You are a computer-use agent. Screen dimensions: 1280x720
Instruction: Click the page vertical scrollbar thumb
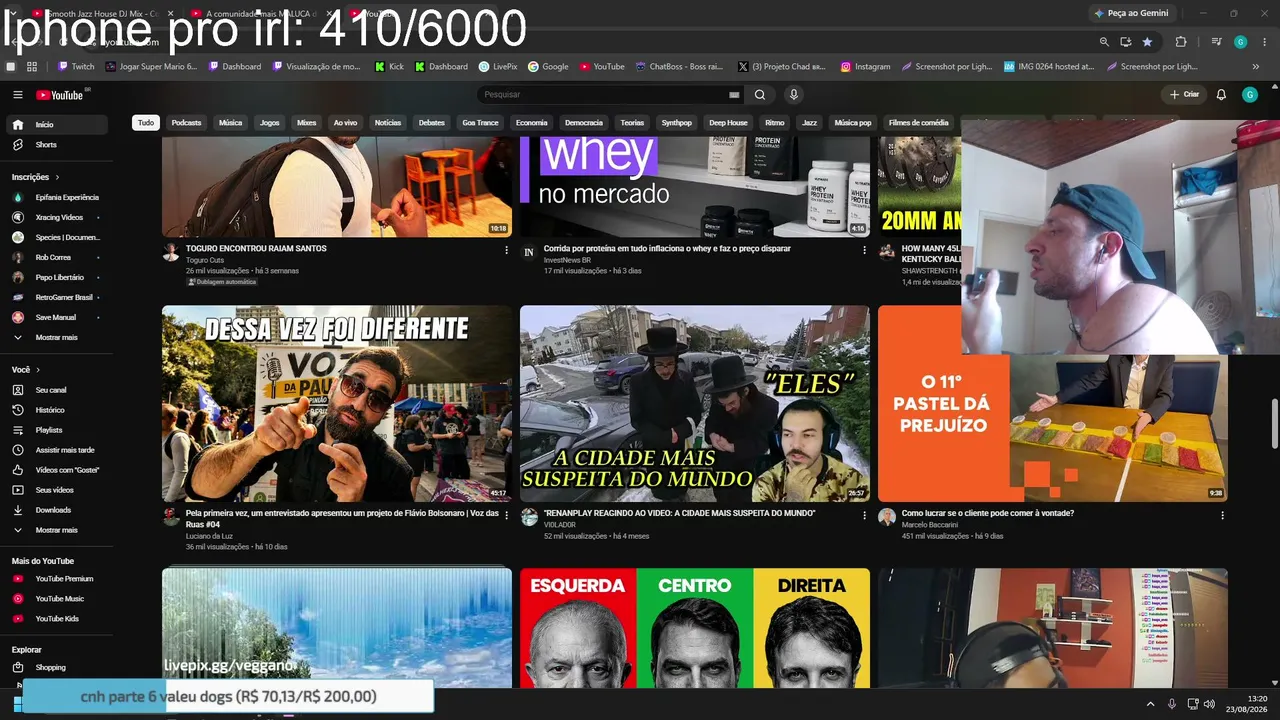point(1274,424)
